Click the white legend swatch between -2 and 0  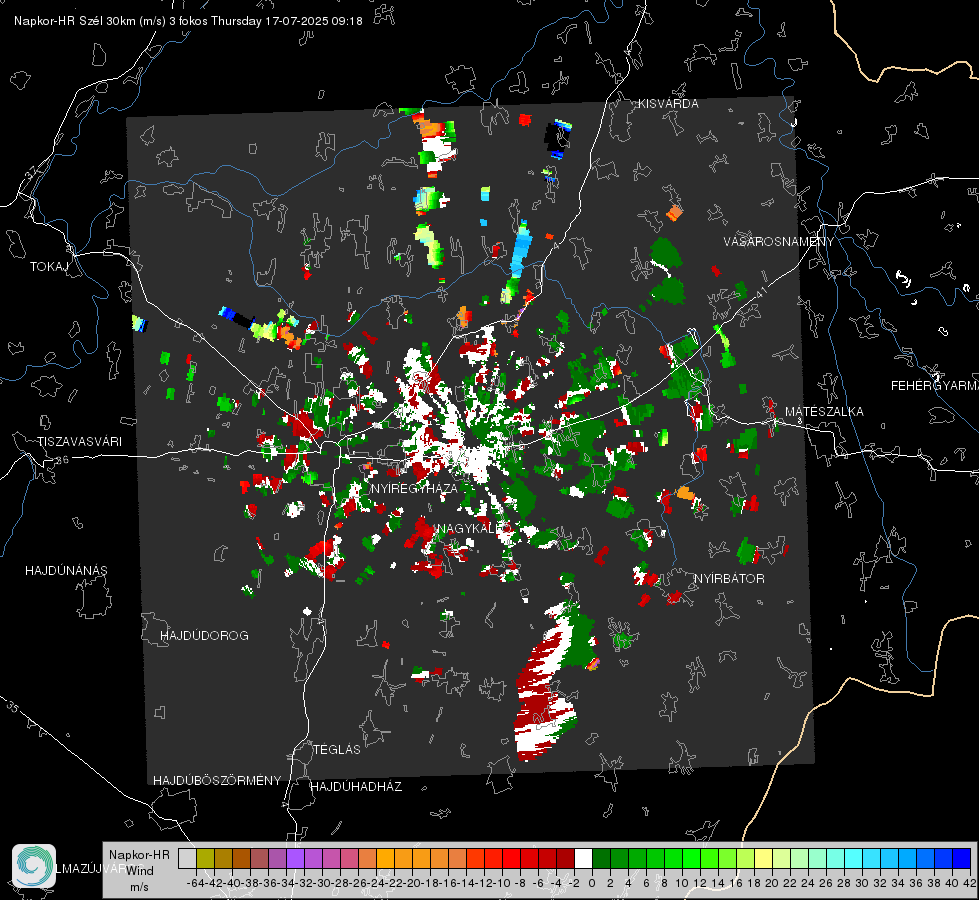coord(583,858)
